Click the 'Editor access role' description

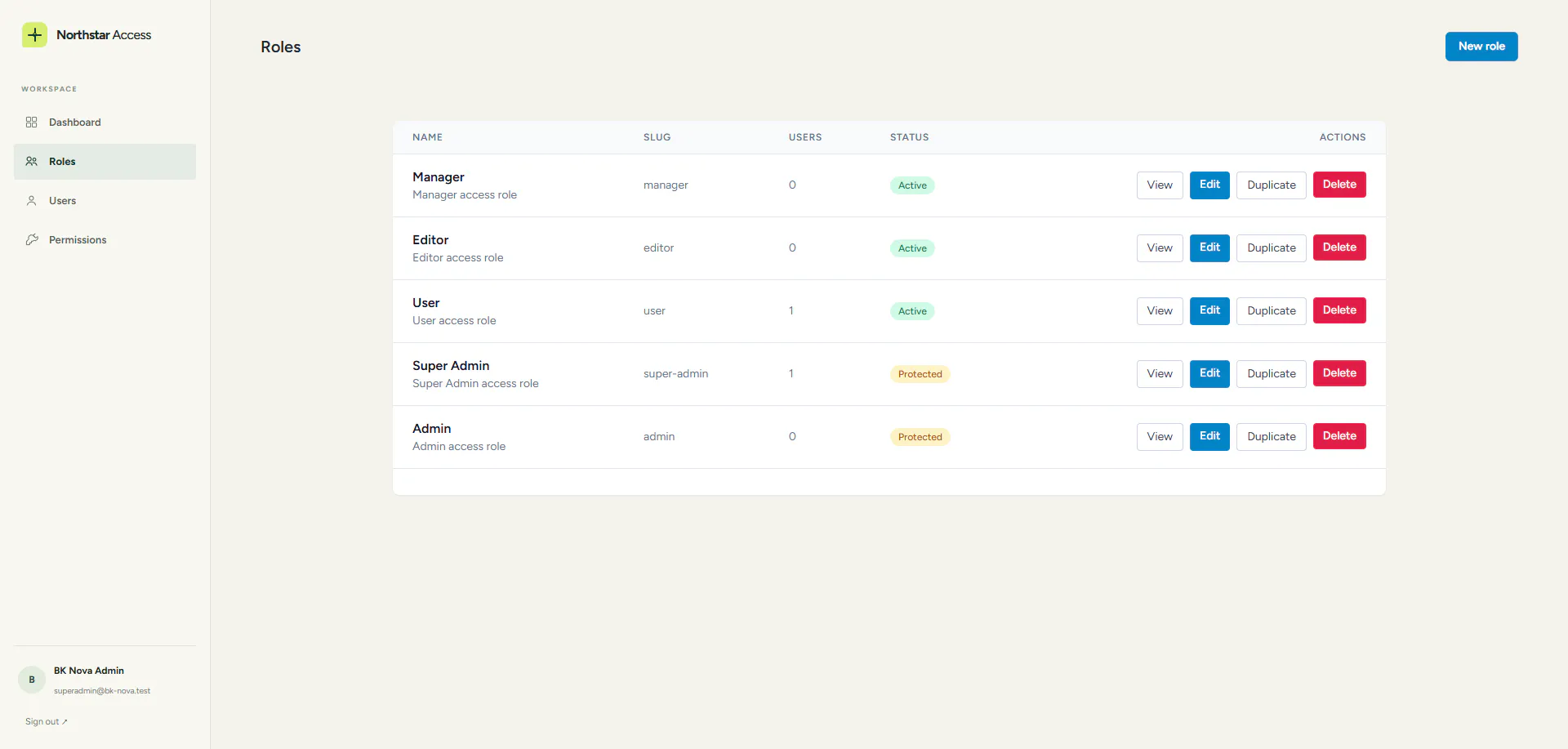pyautogui.click(x=457, y=258)
